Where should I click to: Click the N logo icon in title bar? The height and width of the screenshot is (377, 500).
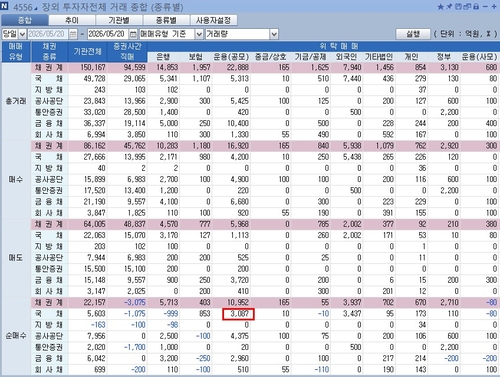[5, 6]
